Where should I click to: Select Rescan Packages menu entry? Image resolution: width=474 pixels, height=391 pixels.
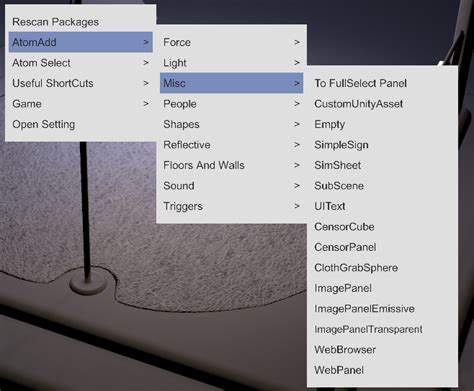click(81, 22)
